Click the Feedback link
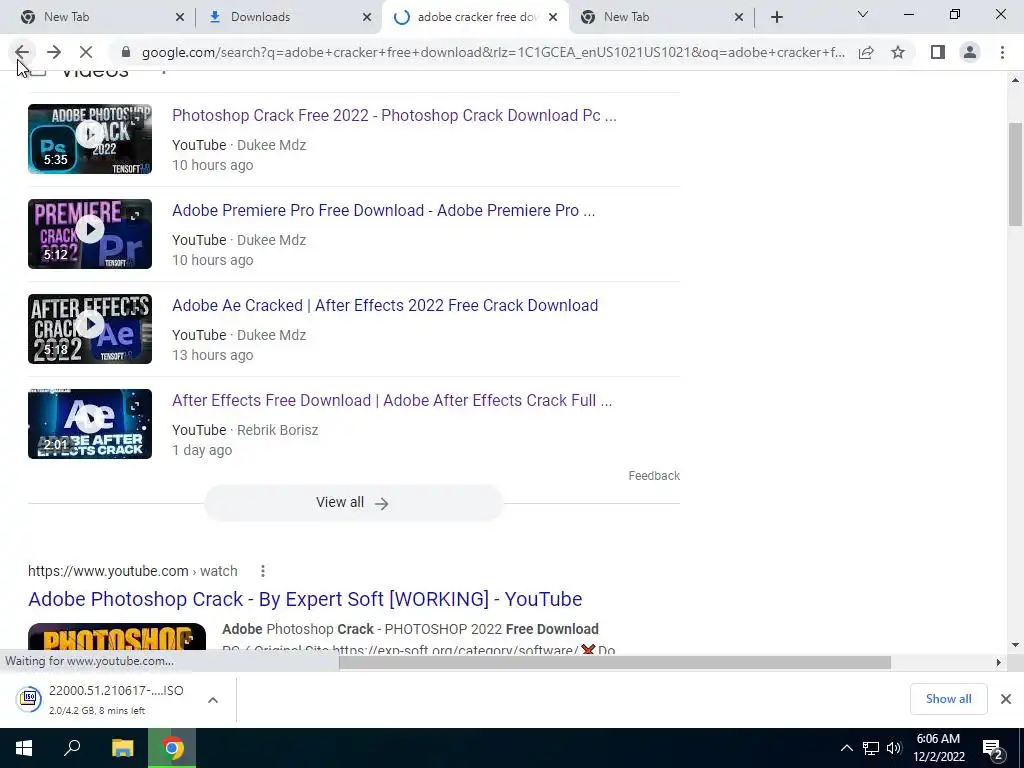The height and width of the screenshot is (768, 1024). click(x=654, y=476)
